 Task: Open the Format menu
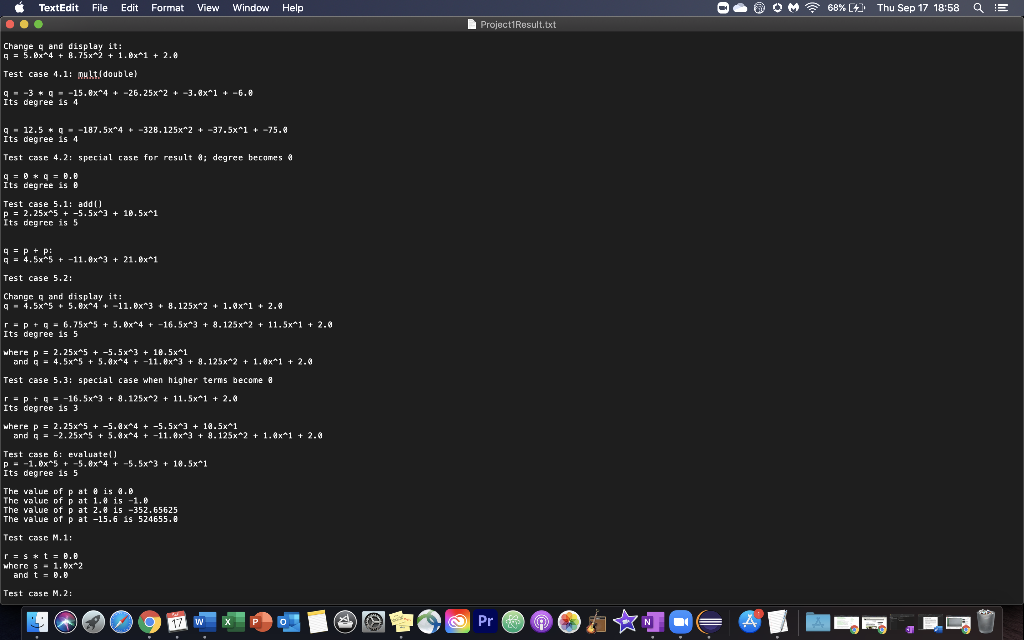167,8
